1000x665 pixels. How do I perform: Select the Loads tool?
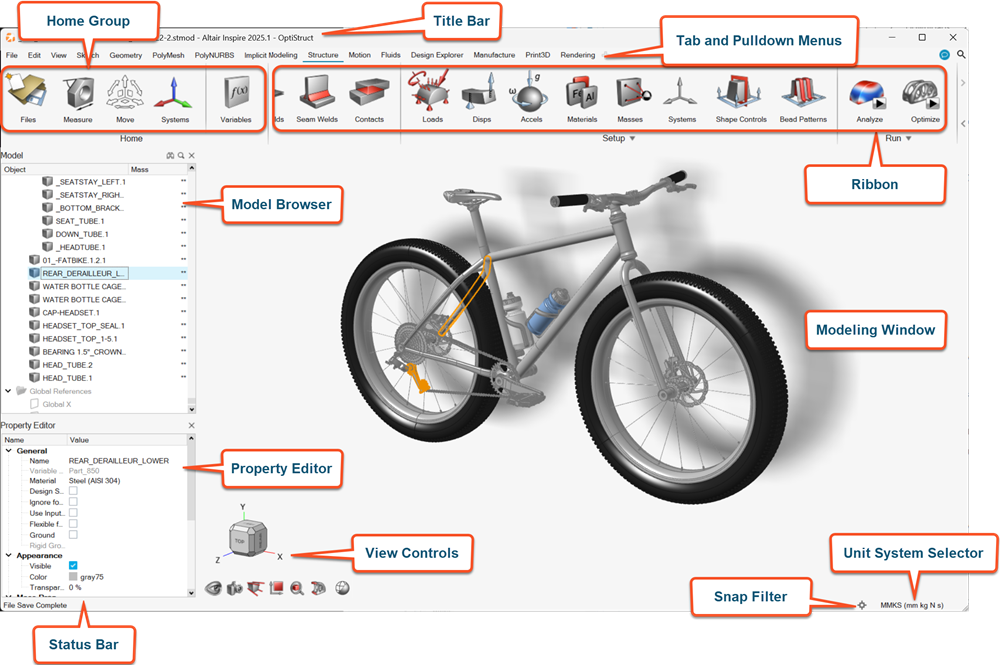tap(432, 98)
